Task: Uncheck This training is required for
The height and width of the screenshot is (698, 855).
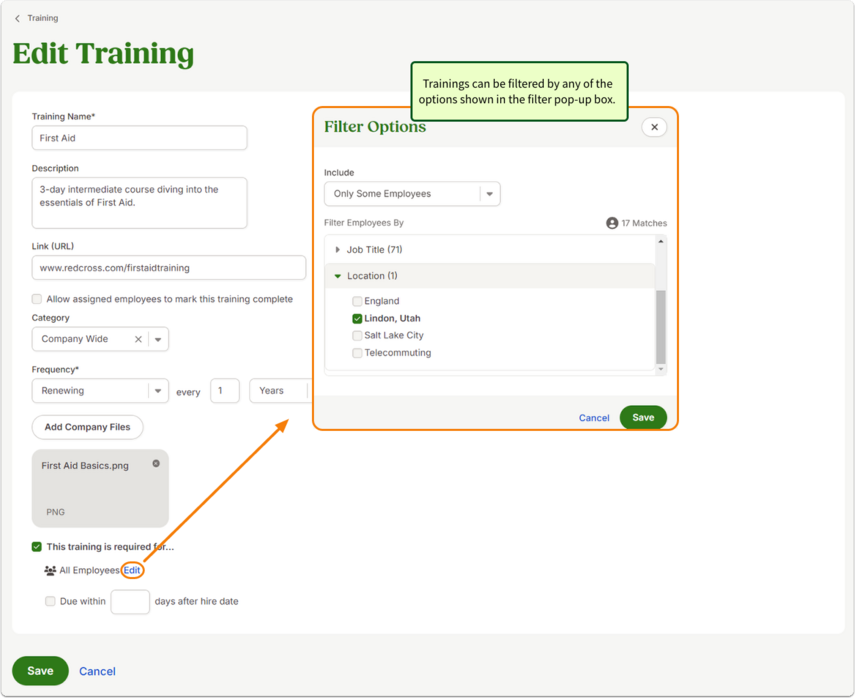Action: (37, 546)
